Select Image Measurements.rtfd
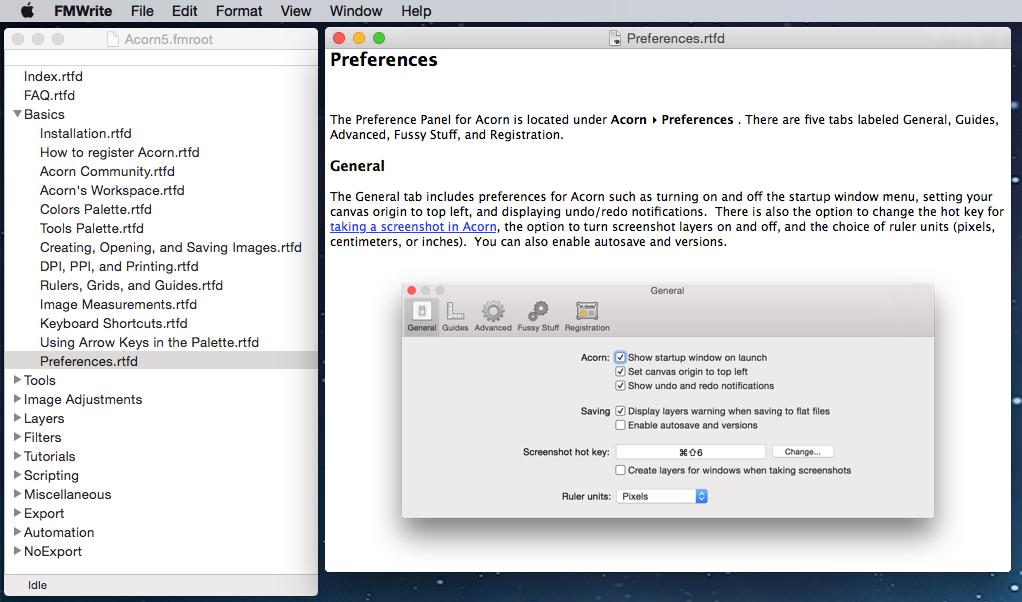1022x602 pixels. [x=119, y=304]
